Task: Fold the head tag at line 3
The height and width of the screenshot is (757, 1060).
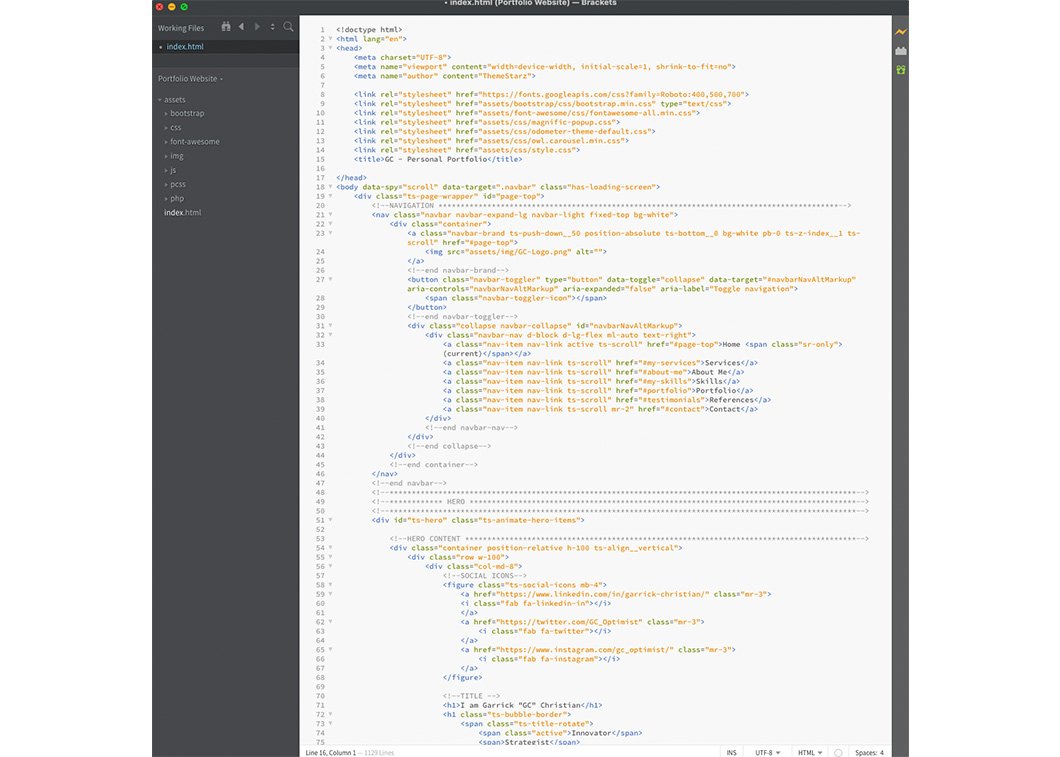Action: click(x=330, y=48)
